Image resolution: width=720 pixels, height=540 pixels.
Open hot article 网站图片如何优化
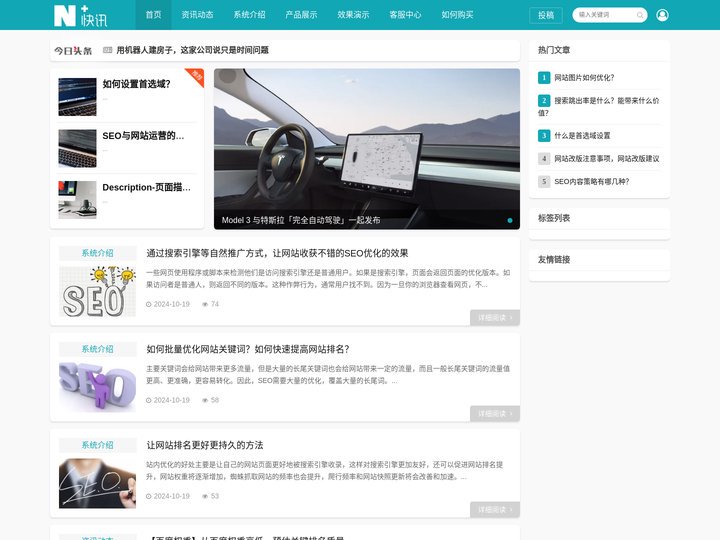(584, 78)
